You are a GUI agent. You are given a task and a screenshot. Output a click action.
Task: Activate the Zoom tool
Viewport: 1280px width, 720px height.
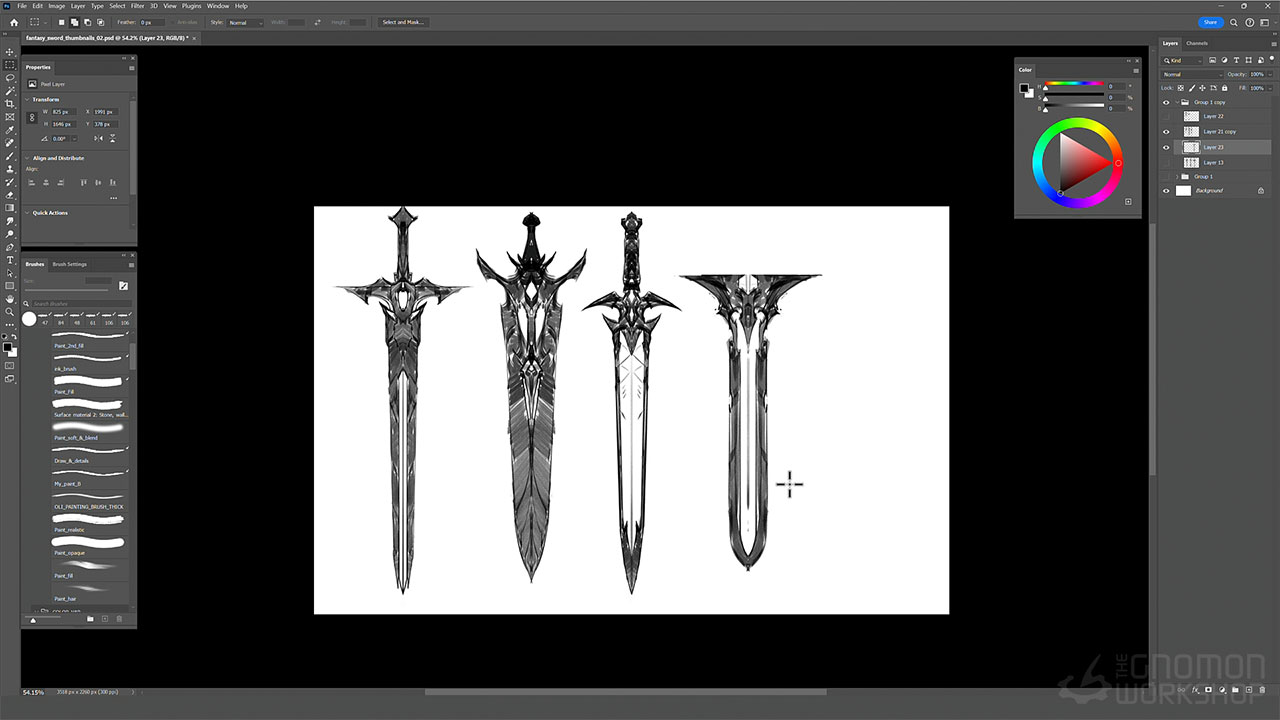click(10, 312)
